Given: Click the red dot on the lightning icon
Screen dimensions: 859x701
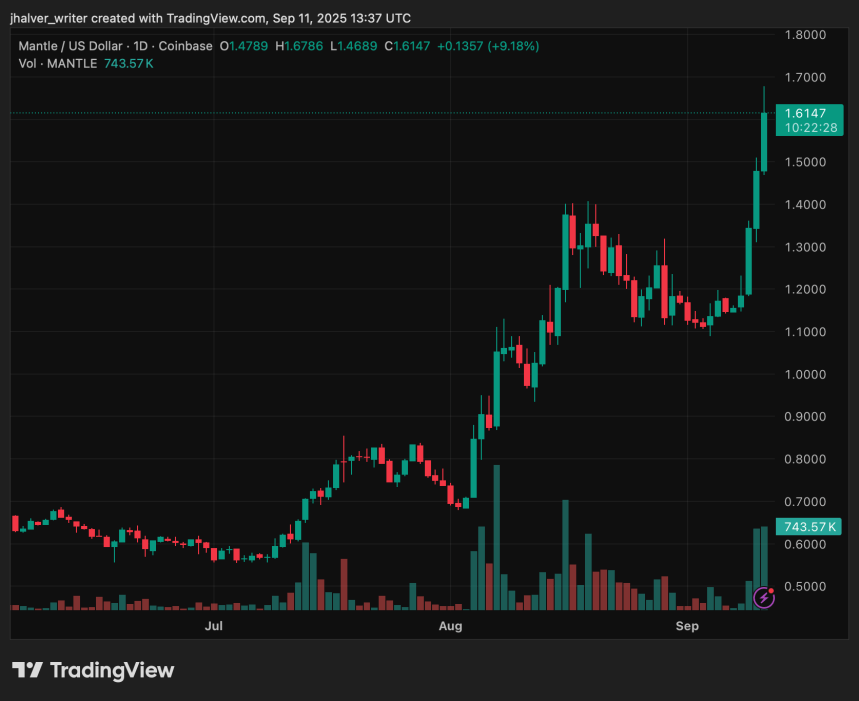Looking at the screenshot, I should tap(770, 590).
